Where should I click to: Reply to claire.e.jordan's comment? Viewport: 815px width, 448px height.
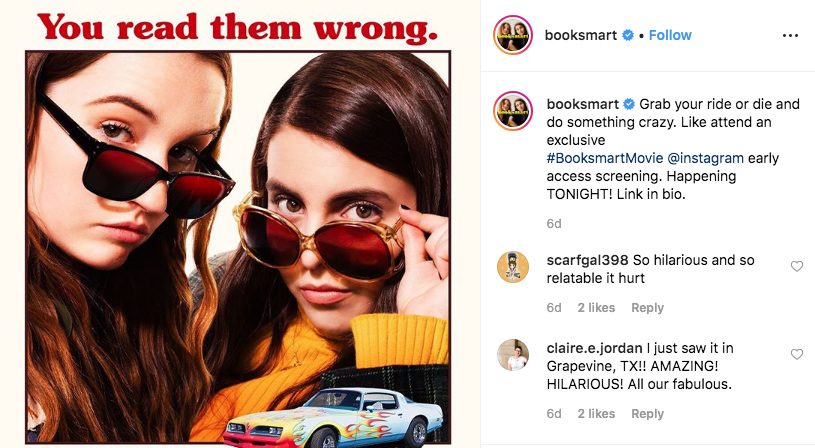click(647, 414)
